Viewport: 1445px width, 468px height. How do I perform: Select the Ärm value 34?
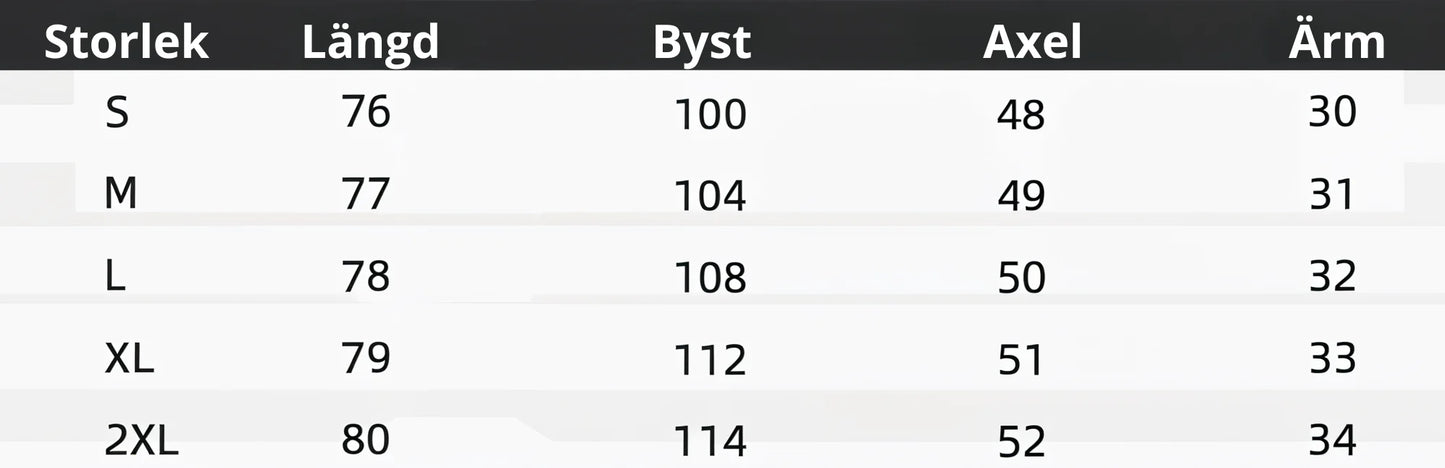click(1332, 440)
